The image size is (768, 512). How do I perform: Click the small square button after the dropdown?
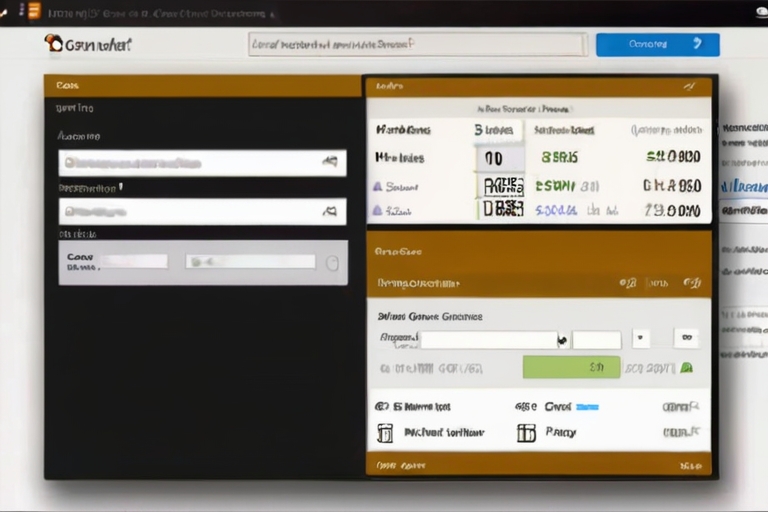[x=687, y=338]
